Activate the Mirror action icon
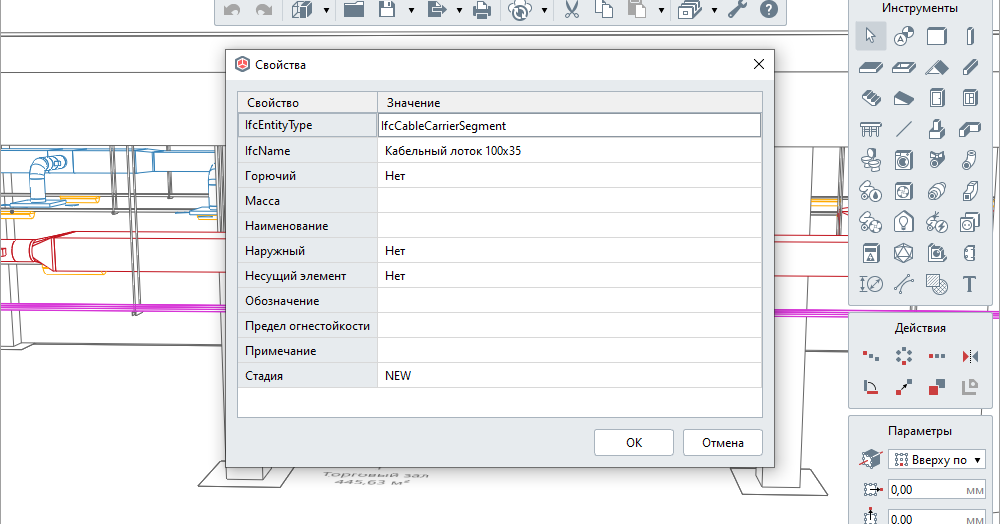The width and height of the screenshot is (1000, 524). (x=970, y=356)
